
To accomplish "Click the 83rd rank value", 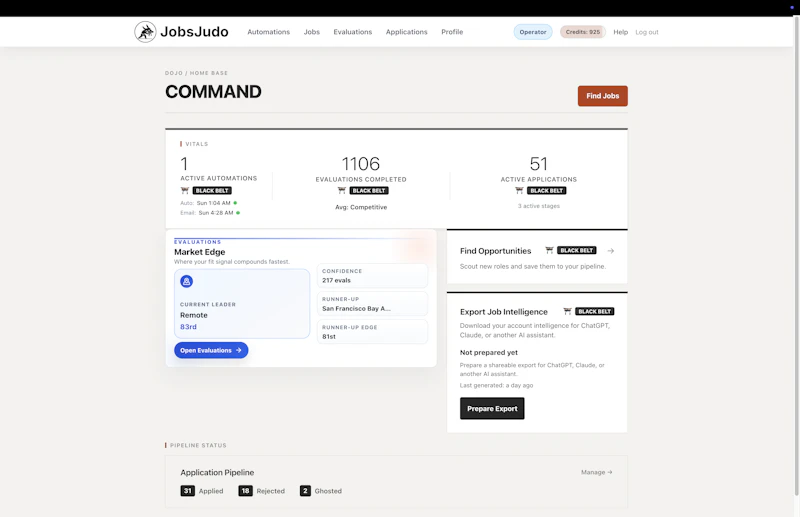I will 188,327.
